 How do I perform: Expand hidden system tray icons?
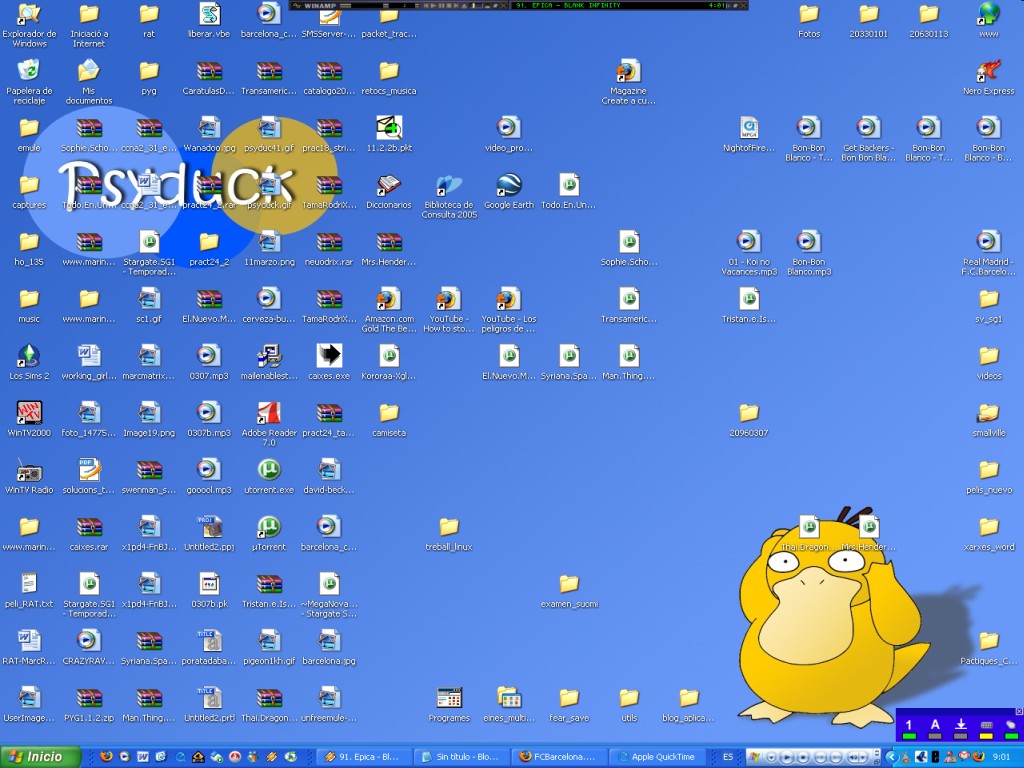tap(891, 757)
